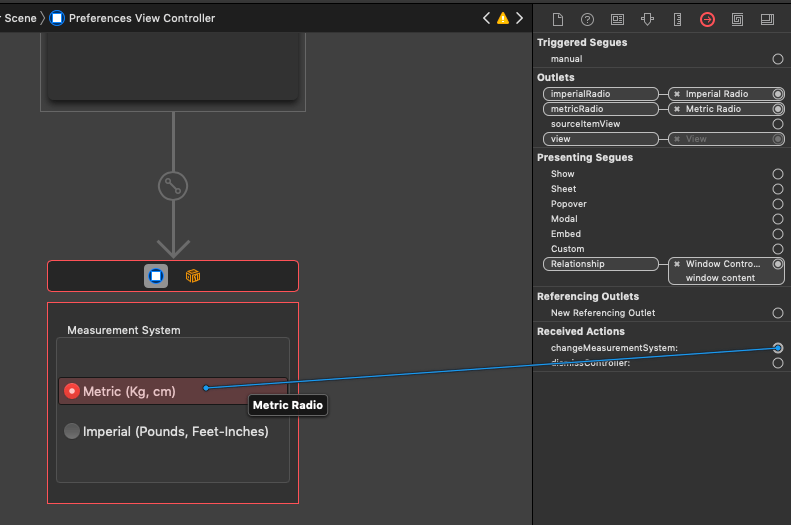Open the Size inspector ruler icon

point(677,19)
